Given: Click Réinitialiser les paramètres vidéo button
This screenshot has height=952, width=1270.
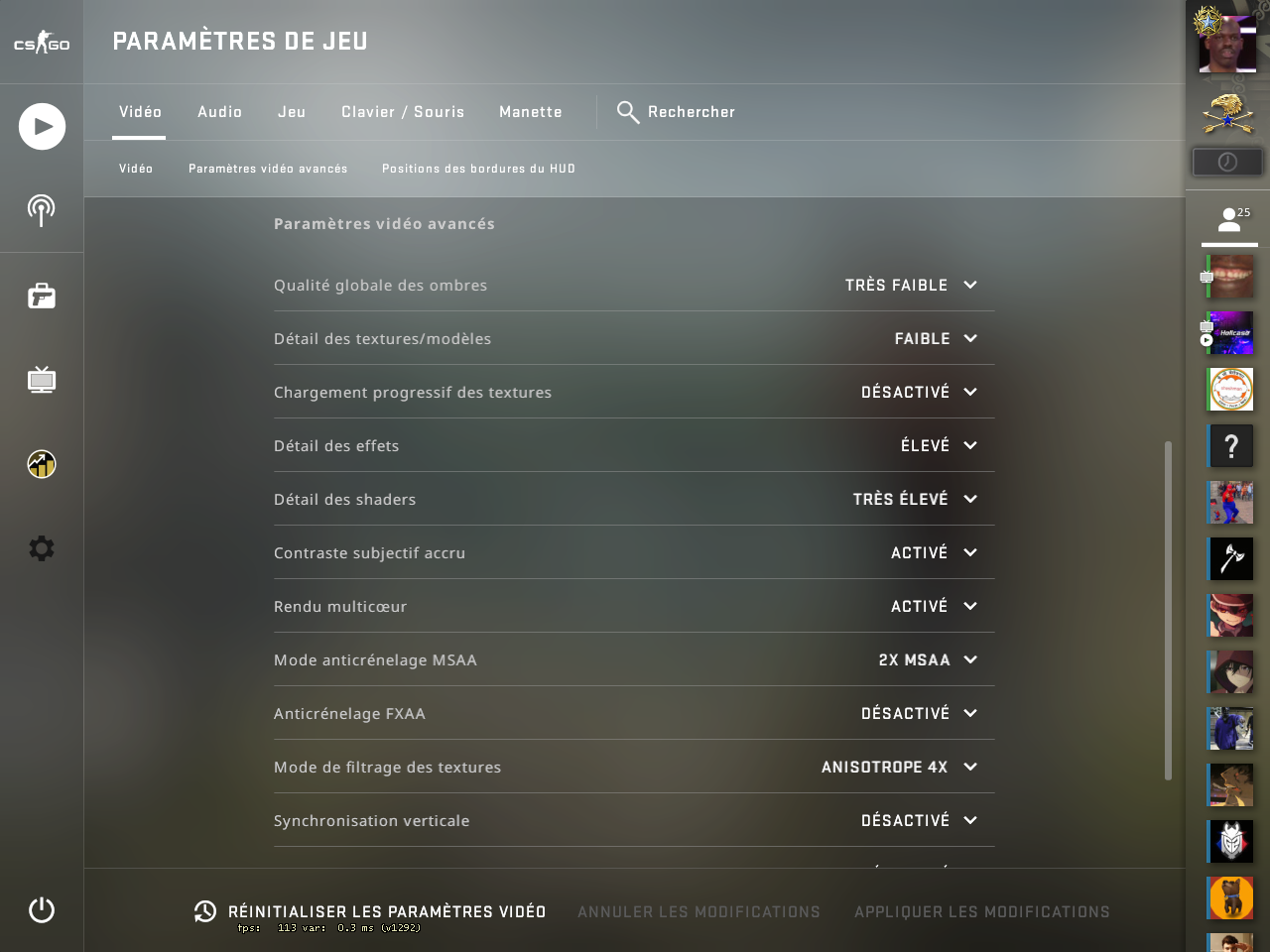Looking at the screenshot, I should coord(370,911).
